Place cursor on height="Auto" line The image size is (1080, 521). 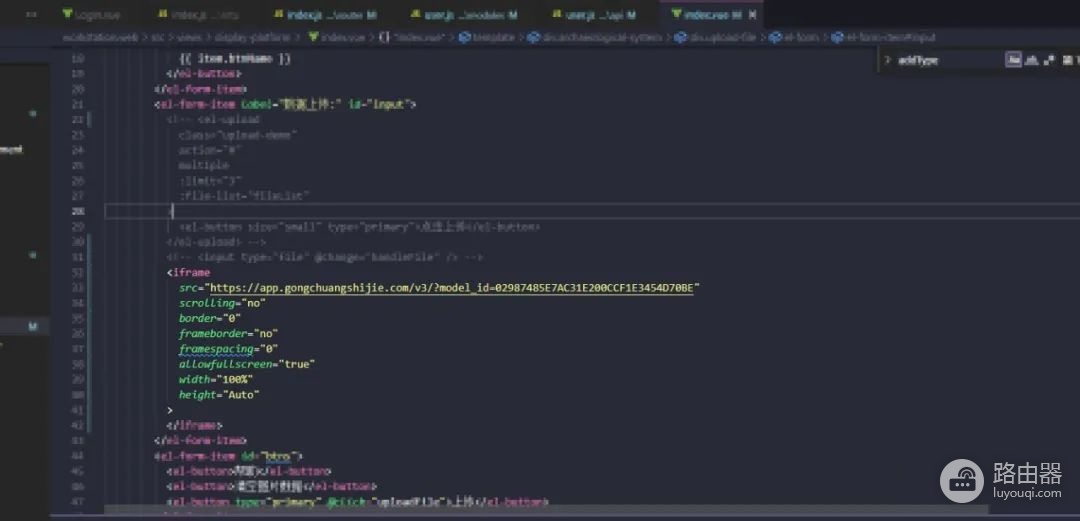click(218, 395)
